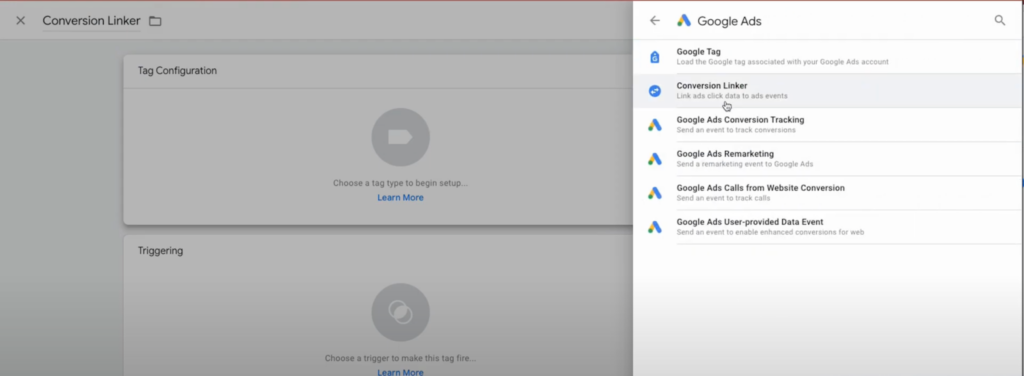Click 'Send an event to track calls' description
The width and height of the screenshot is (1024, 376).
pos(723,198)
